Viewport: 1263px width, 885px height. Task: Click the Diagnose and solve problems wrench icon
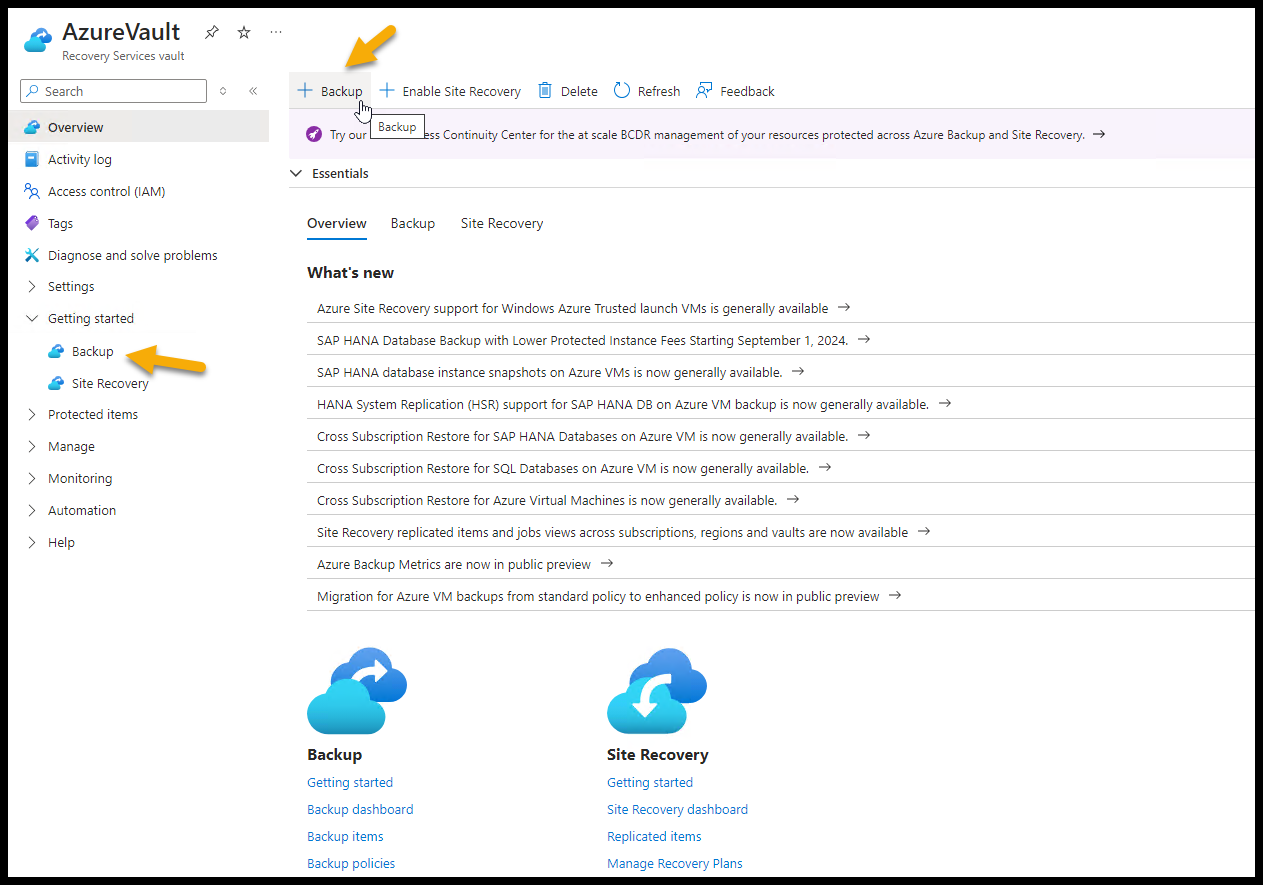point(32,255)
